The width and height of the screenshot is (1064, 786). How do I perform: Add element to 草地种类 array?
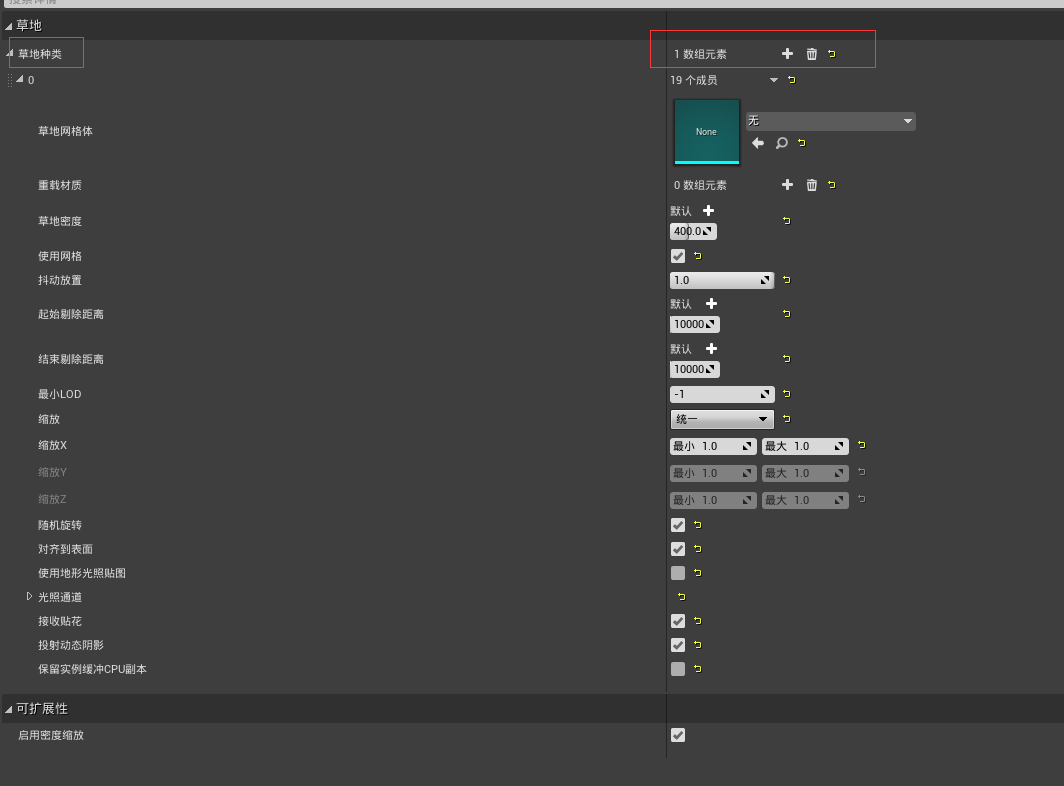click(787, 54)
